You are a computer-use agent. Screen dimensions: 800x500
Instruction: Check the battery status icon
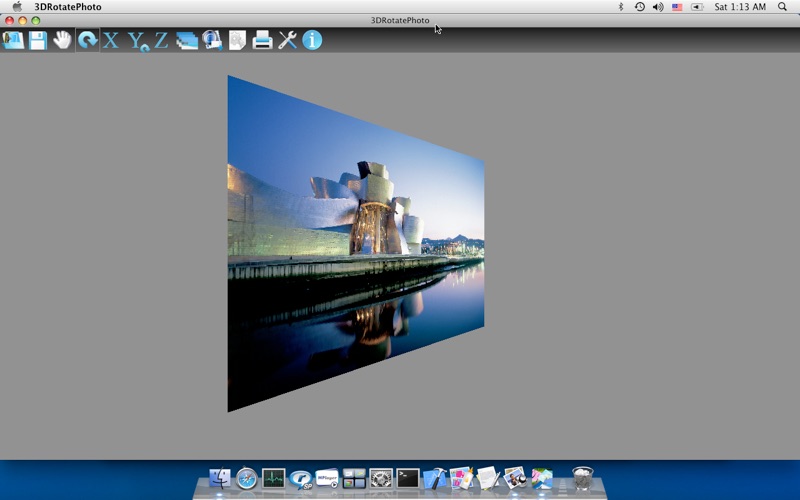tap(697, 7)
